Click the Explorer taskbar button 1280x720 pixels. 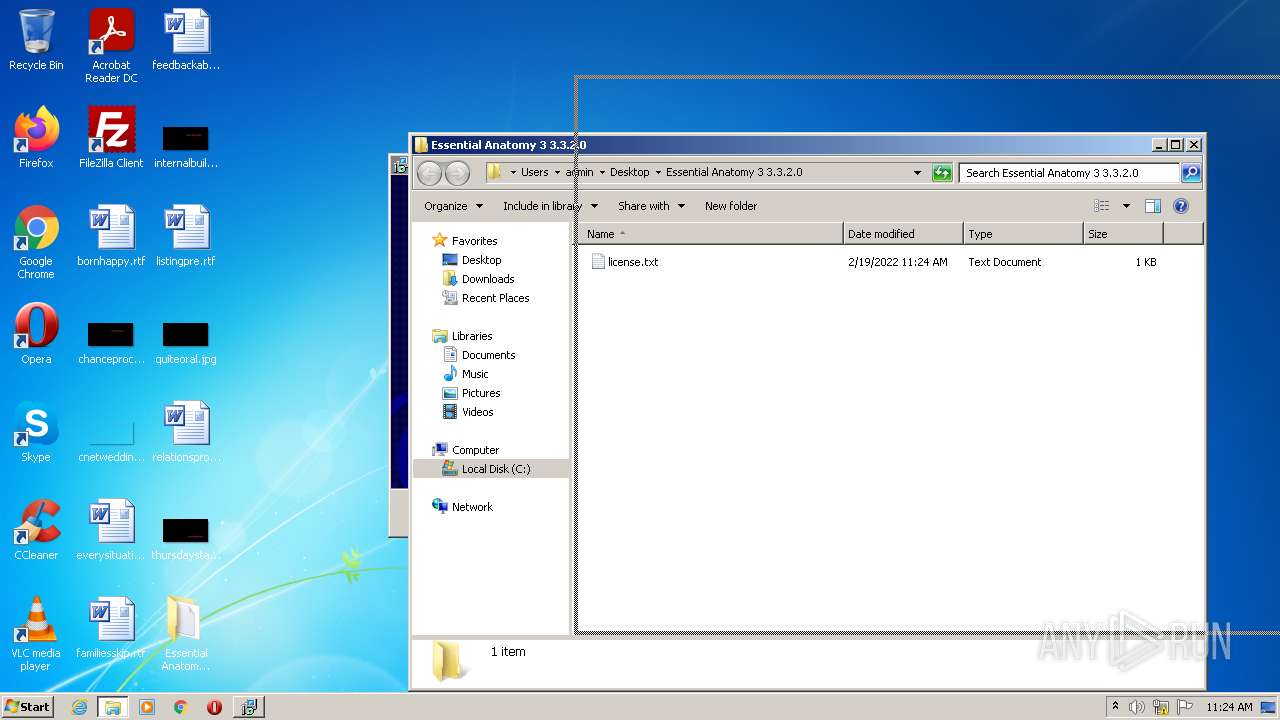[113, 707]
